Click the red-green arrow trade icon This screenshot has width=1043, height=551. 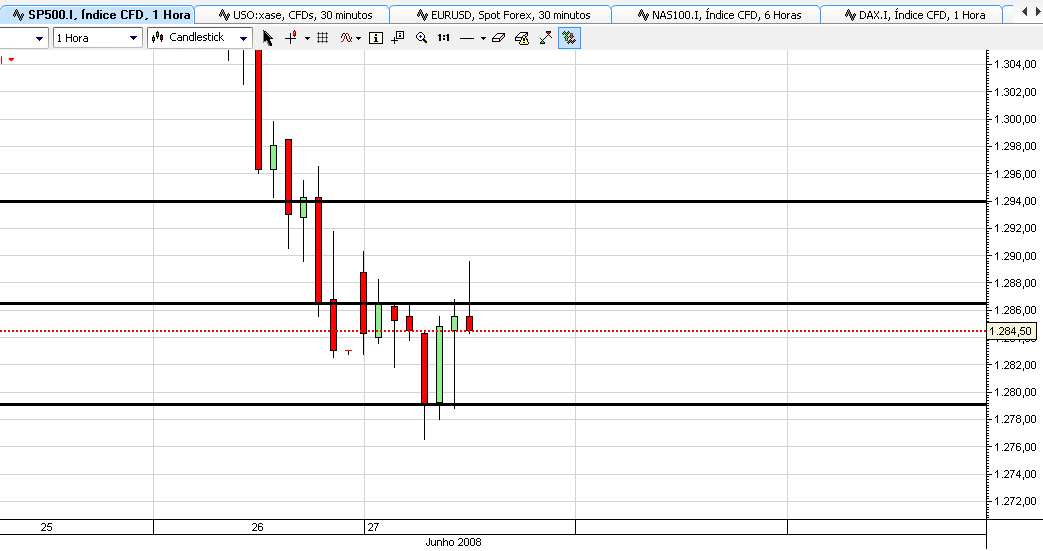[545, 38]
